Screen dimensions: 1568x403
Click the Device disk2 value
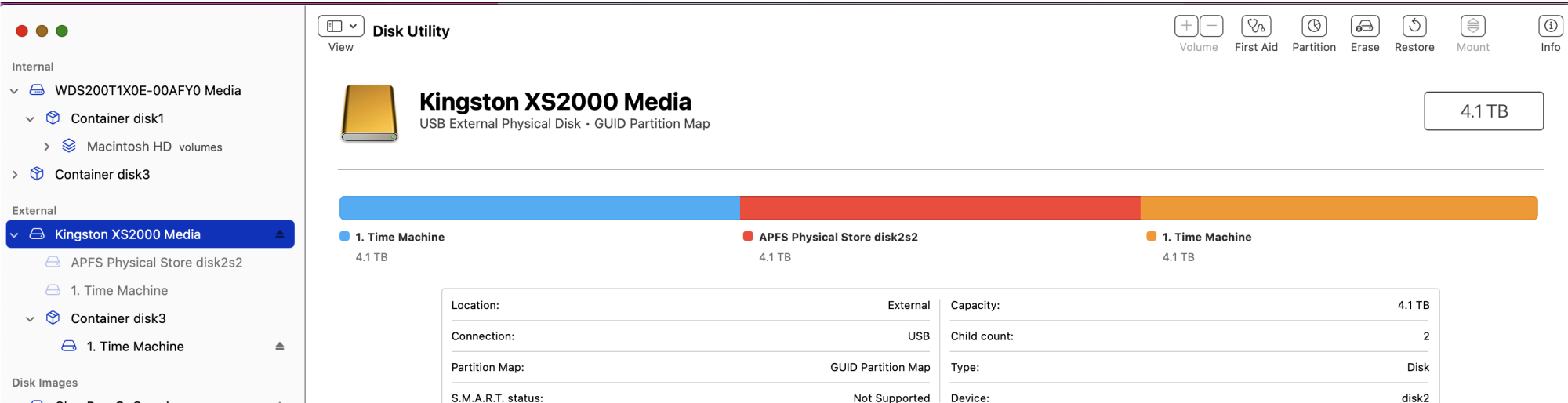point(1415,398)
